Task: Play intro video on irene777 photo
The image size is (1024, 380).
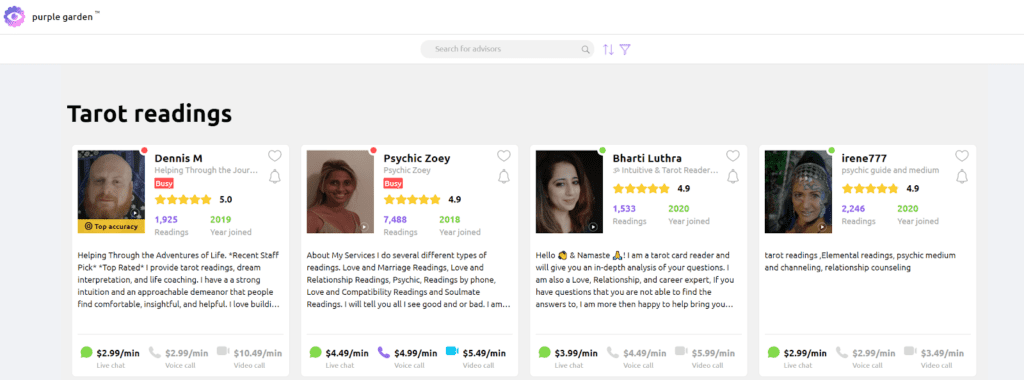Action: (823, 227)
